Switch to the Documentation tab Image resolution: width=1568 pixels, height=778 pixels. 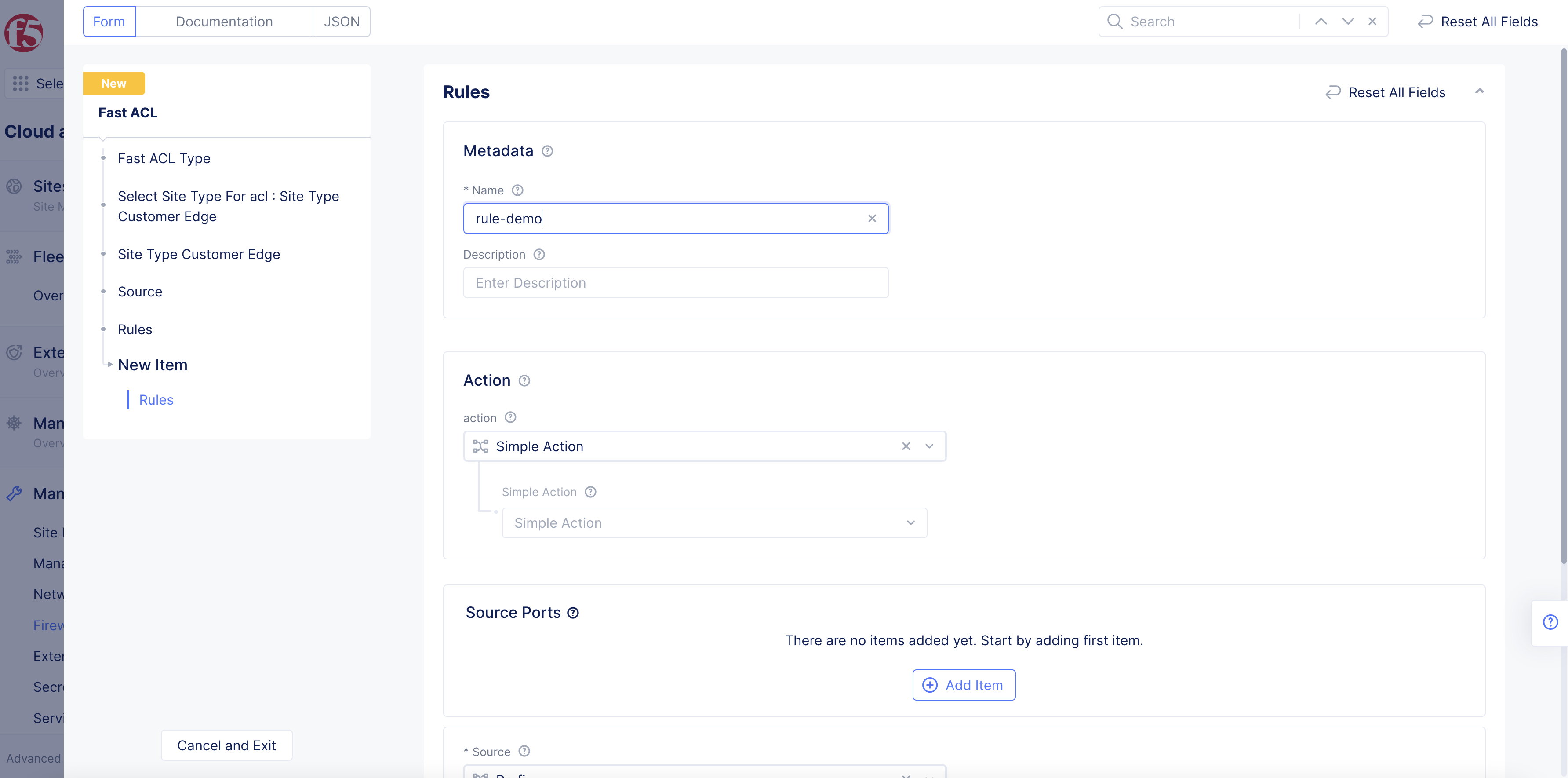click(x=224, y=22)
